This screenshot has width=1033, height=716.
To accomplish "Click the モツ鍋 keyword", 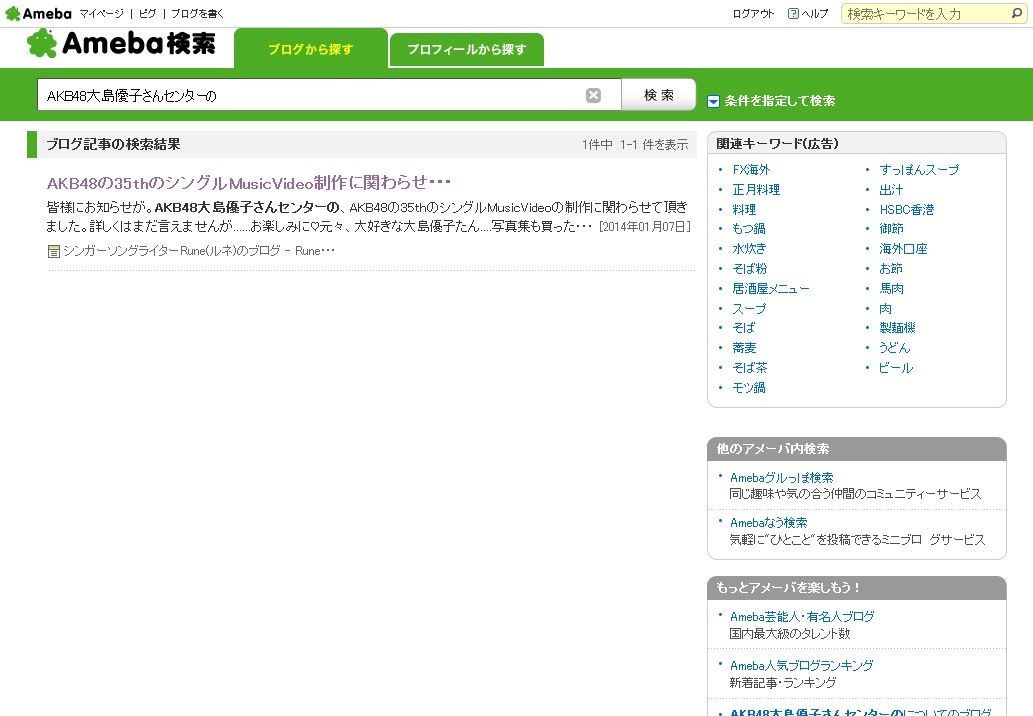I will click(x=749, y=387).
